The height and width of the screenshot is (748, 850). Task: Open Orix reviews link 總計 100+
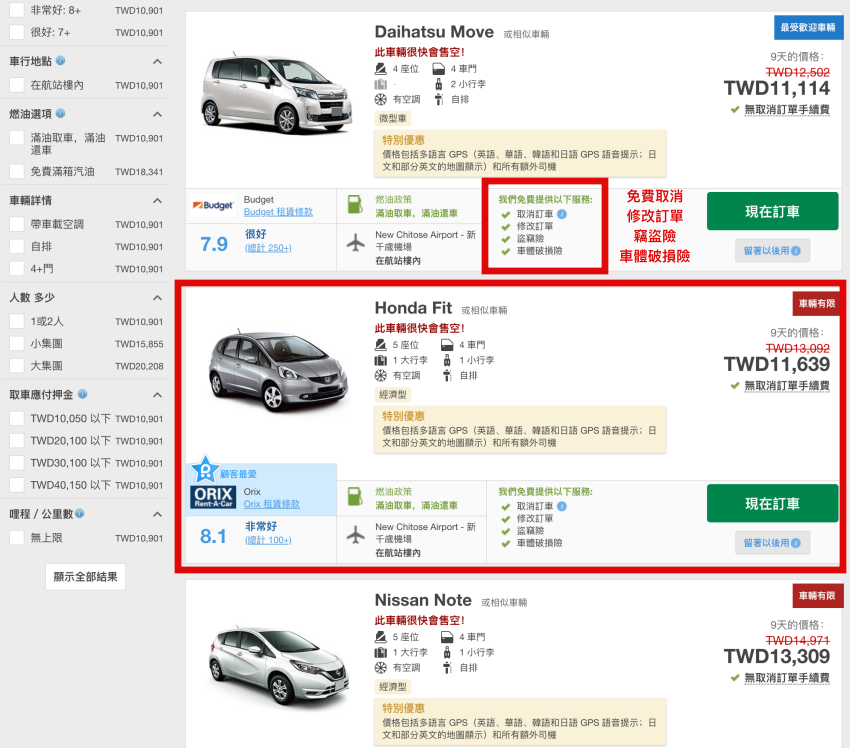pos(268,540)
